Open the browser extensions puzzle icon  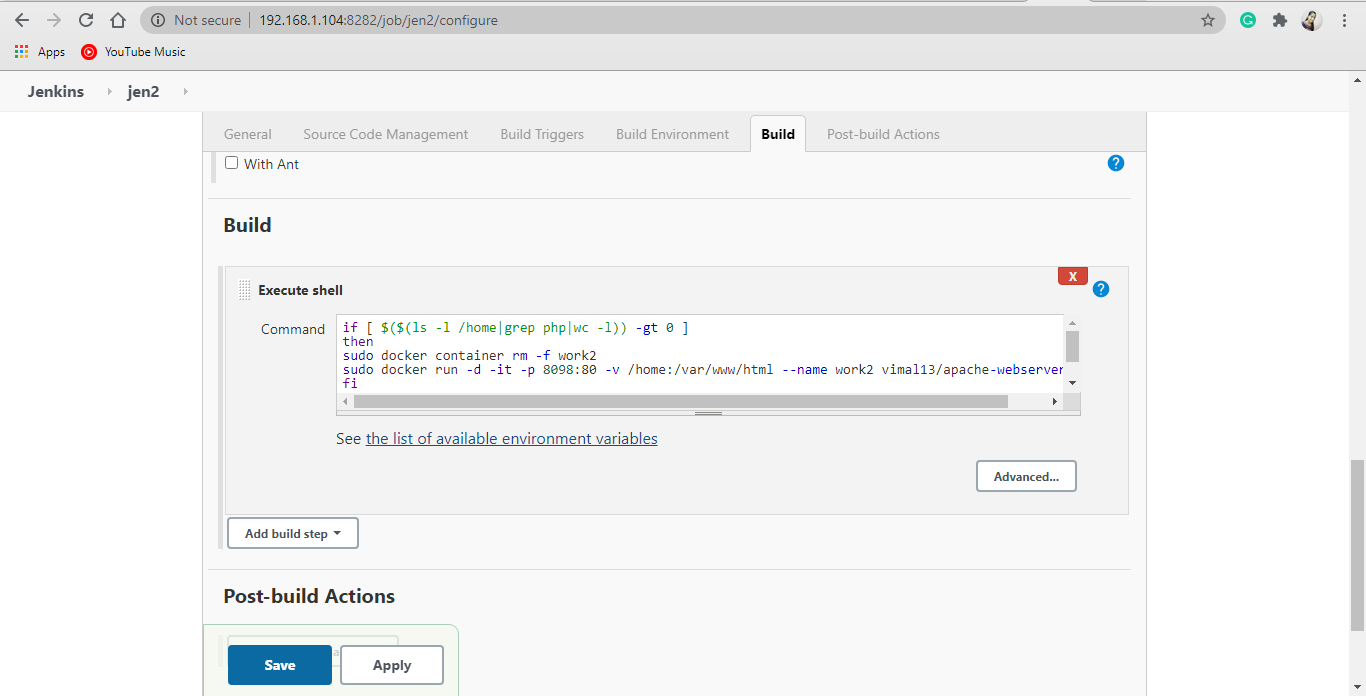[x=1279, y=19]
